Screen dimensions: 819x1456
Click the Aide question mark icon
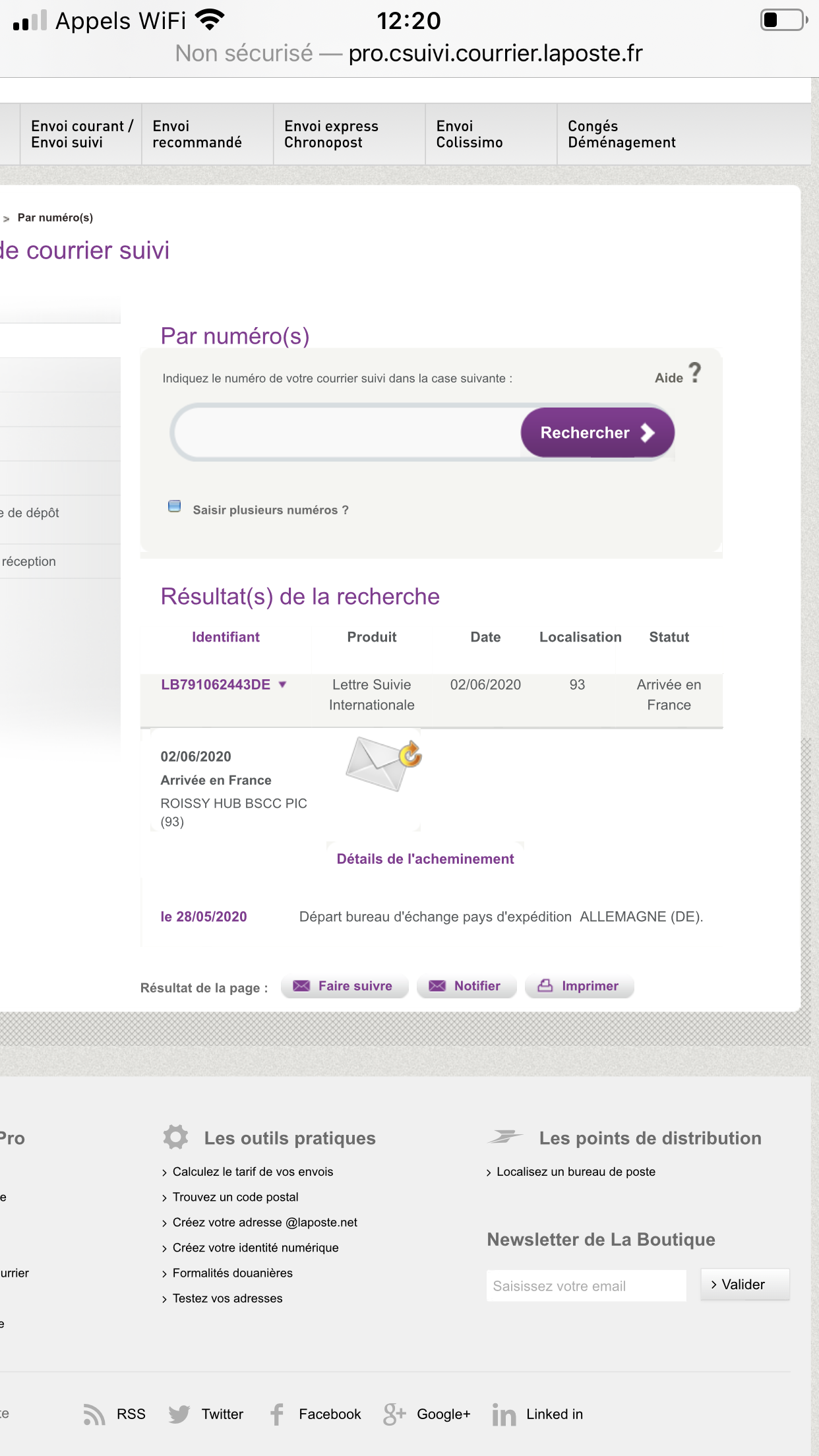pyautogui.click(x=694, y=373)
